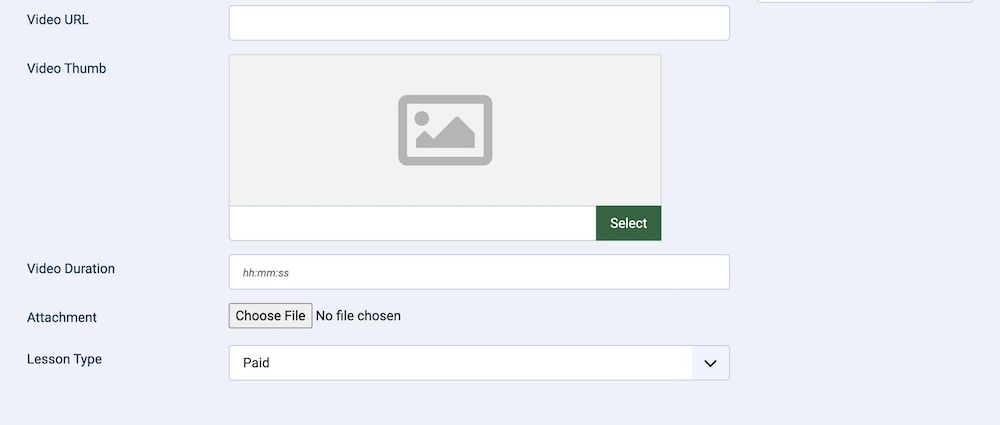
Task: Select the Attachment file chooser control
Action: (316, 316)
